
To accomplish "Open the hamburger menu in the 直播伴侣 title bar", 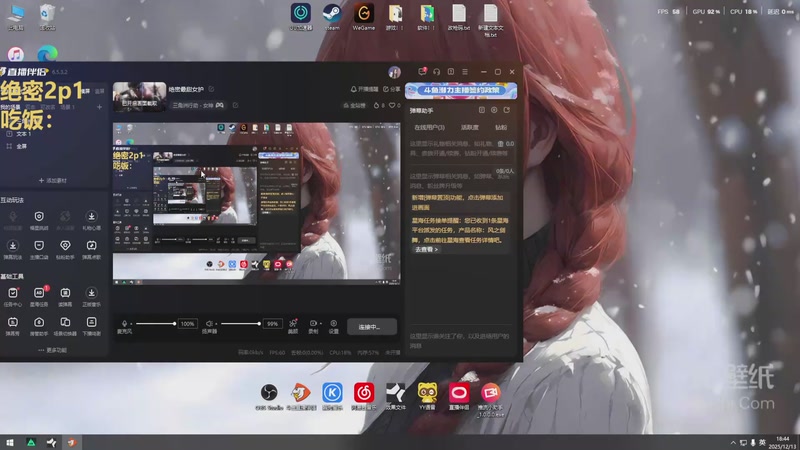I will [x=465, y=72].
